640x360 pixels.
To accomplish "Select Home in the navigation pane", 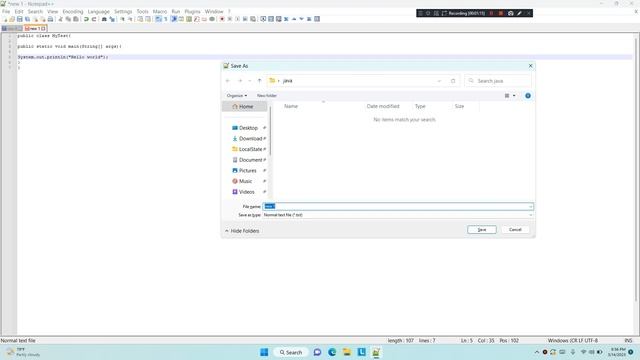I will click(x=244, y=107).
